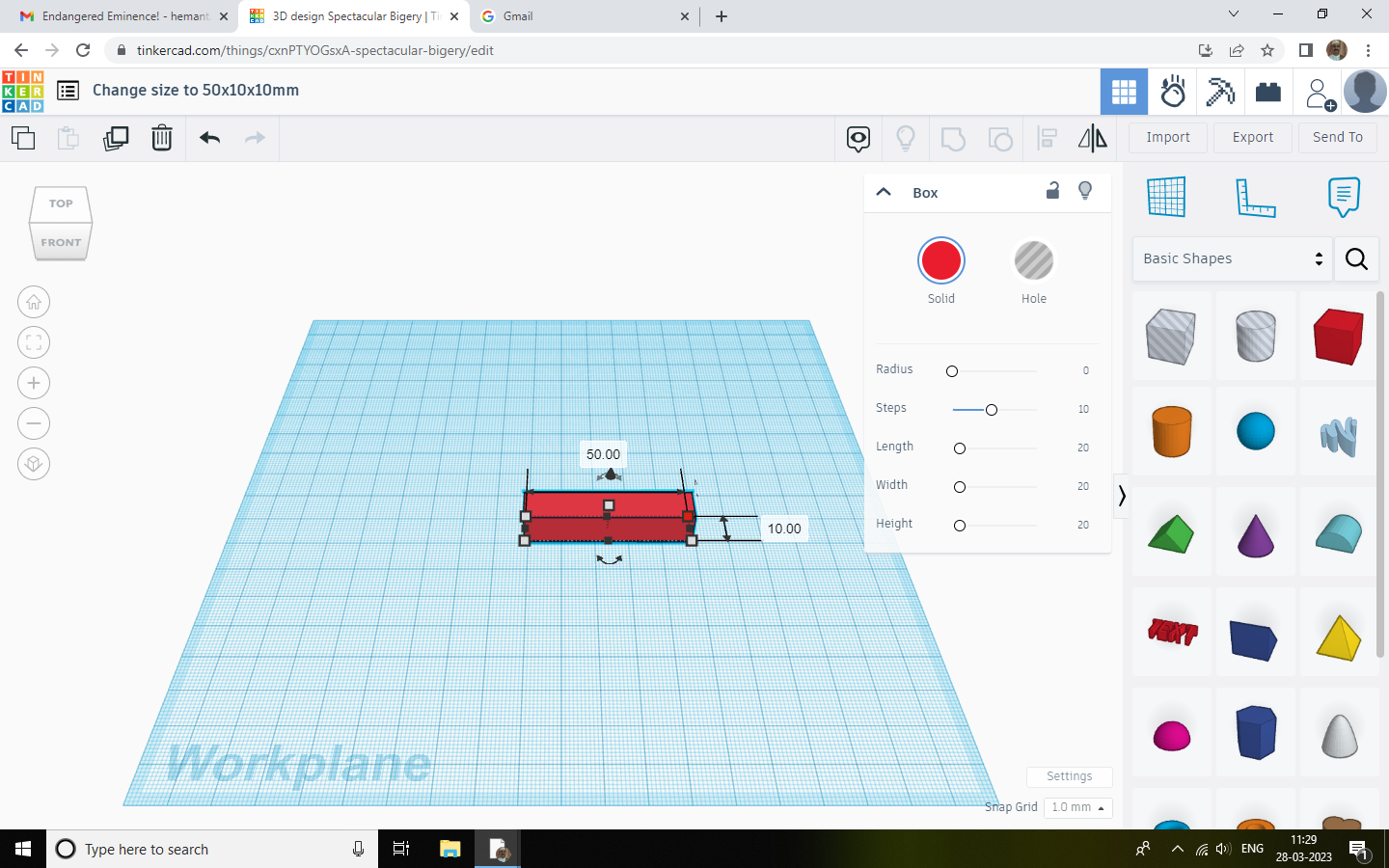Select the Mirror tool
The image size is (1389, 868).
(1093, 138)
